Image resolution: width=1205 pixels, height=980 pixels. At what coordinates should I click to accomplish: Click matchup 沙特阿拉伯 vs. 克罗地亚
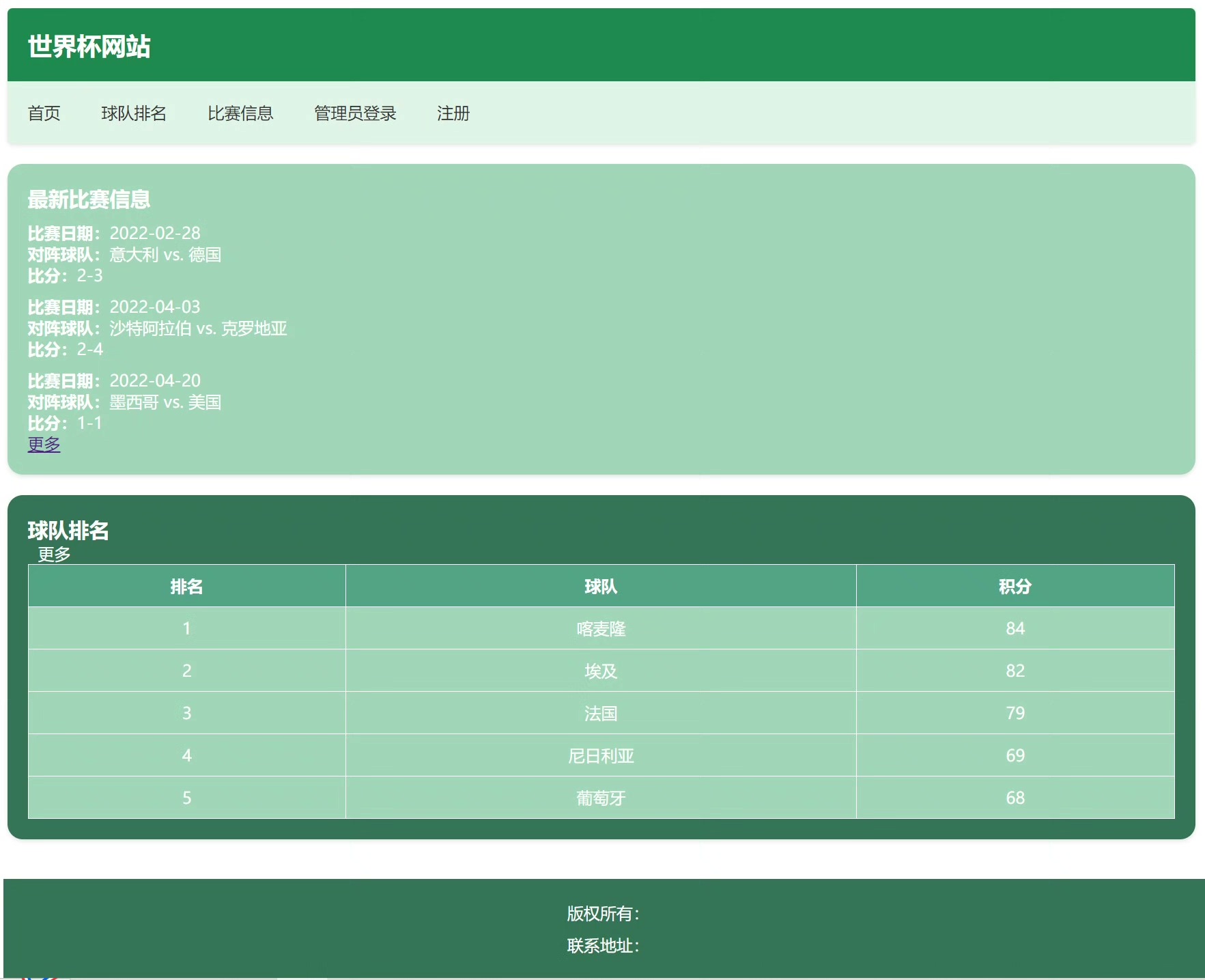(x=198, y=328)
